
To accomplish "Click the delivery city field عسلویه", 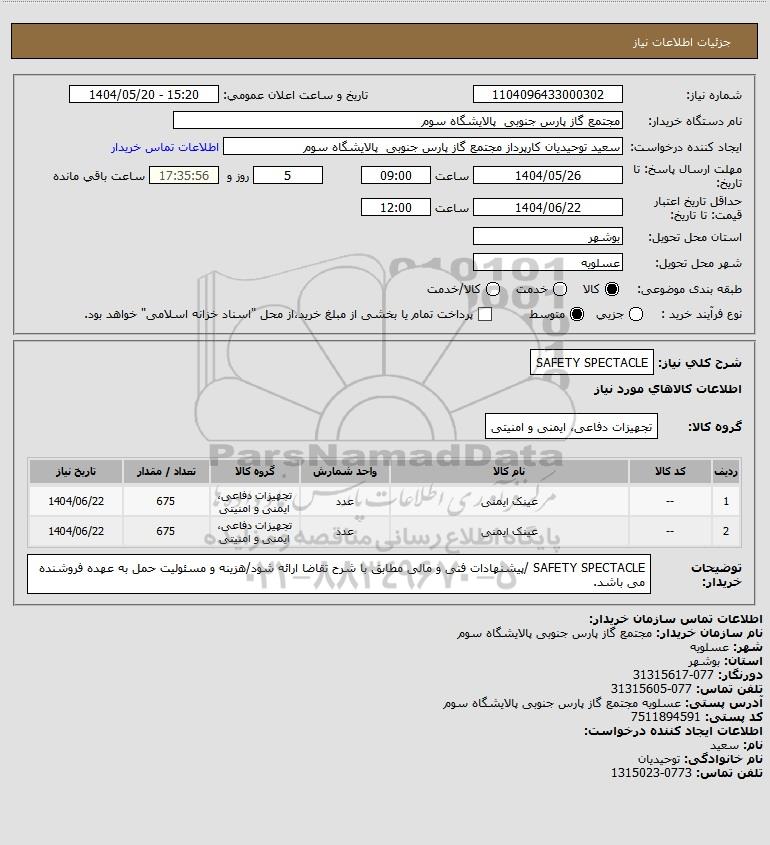I will point(547,262).
